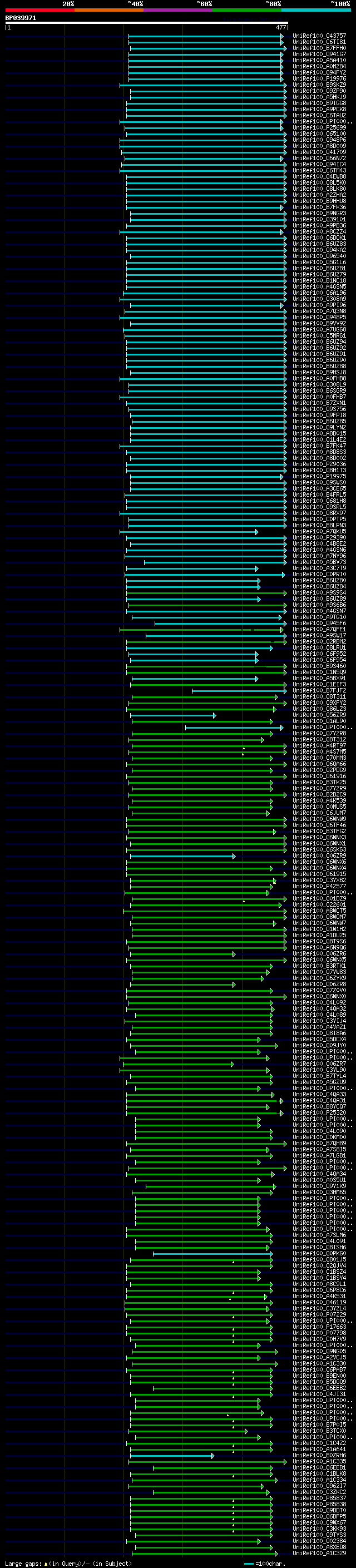Select the UniRef100_A9S6B6 label
The height and width of the screenshot is (1568, 356).
click(319, 605)
